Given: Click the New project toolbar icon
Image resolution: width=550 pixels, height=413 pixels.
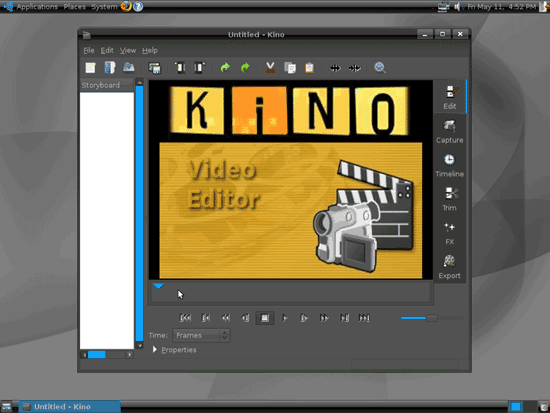Looking at the screenshot, I should pyautogui.click(x=90, y=67).
